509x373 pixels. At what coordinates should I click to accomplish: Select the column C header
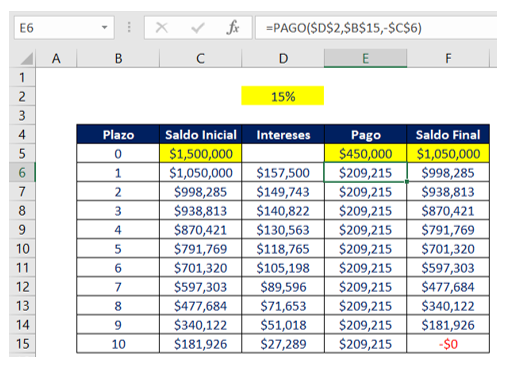coord(200,58)
